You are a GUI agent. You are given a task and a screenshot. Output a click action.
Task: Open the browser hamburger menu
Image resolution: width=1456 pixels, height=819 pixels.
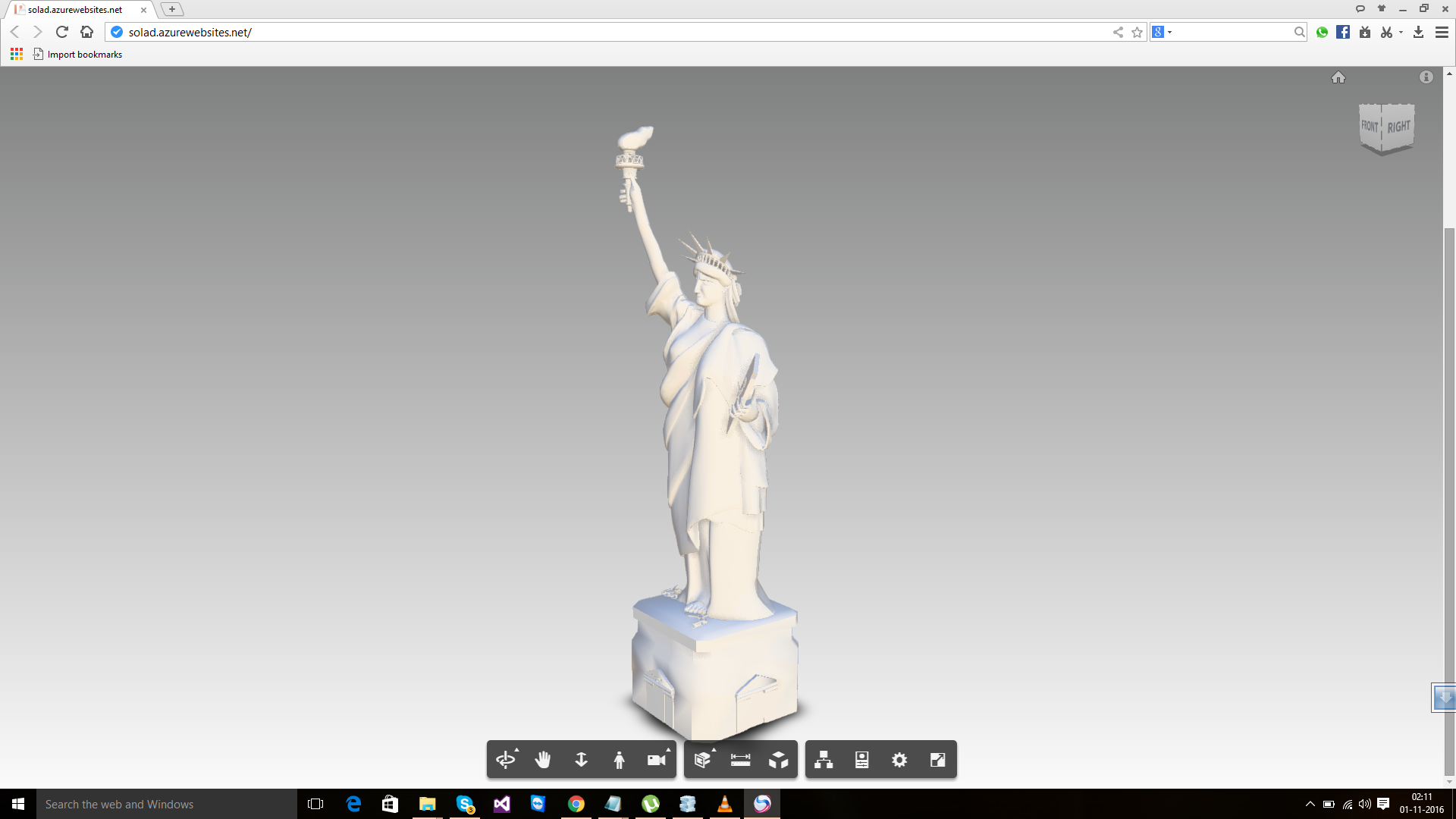coord(1442,32)
